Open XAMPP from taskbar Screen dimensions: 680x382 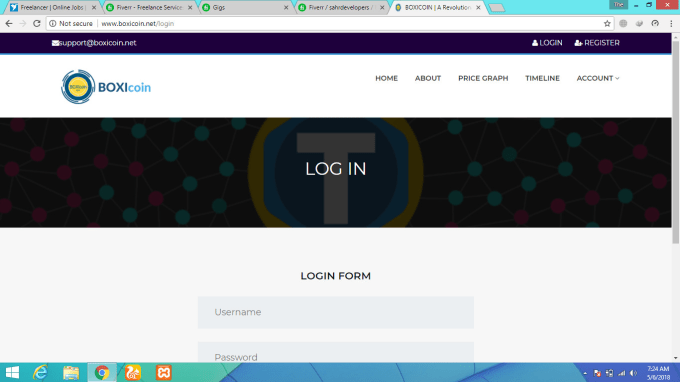(x=163, y=372)
